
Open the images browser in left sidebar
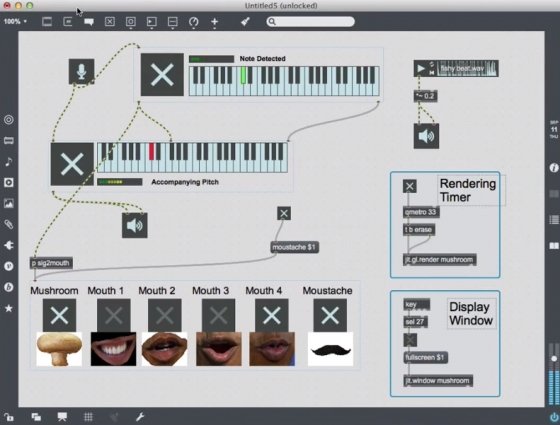[x=9, y=204]
